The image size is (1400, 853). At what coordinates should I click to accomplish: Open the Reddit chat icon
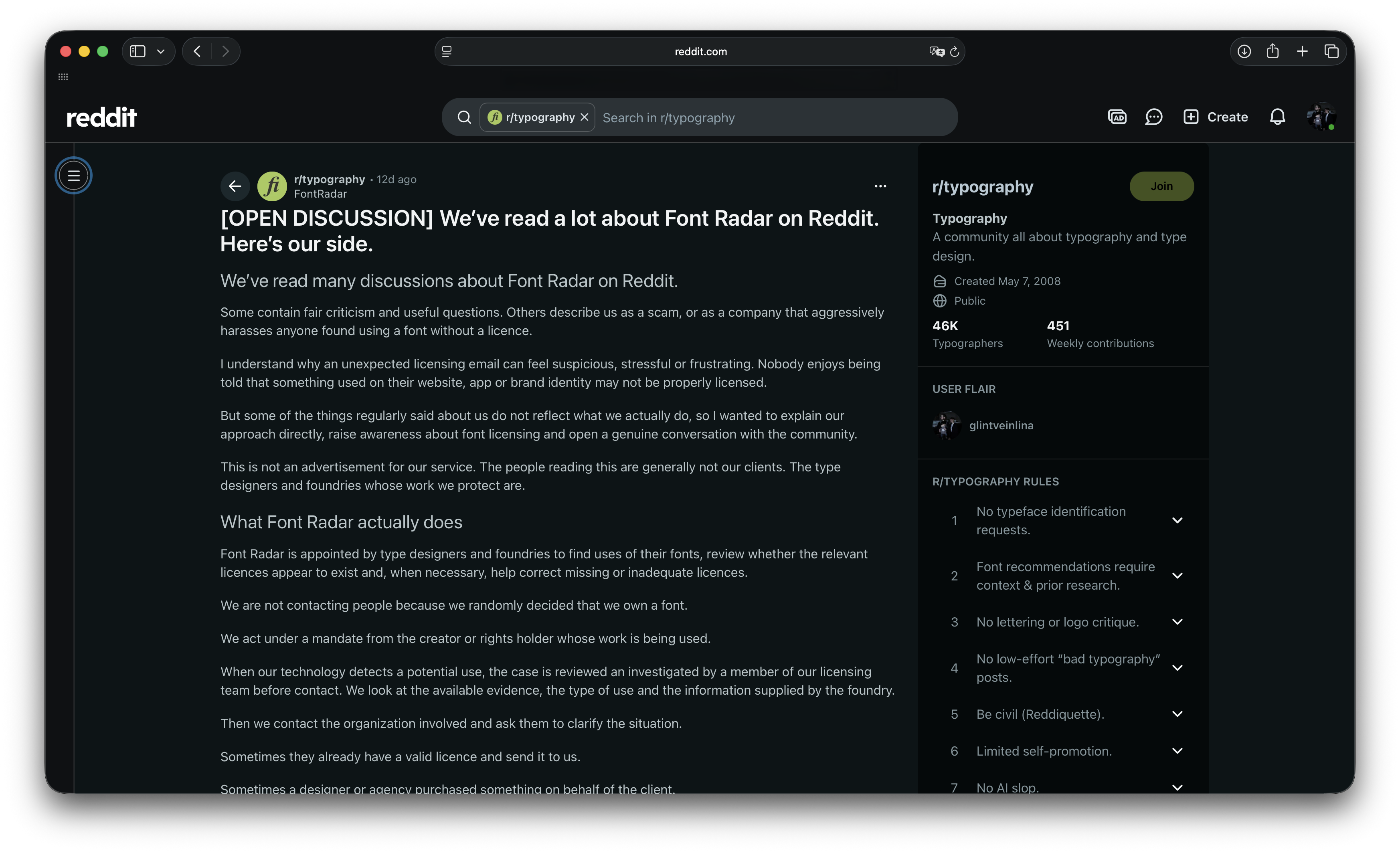pyautogui.click(x=1153, y=117)
